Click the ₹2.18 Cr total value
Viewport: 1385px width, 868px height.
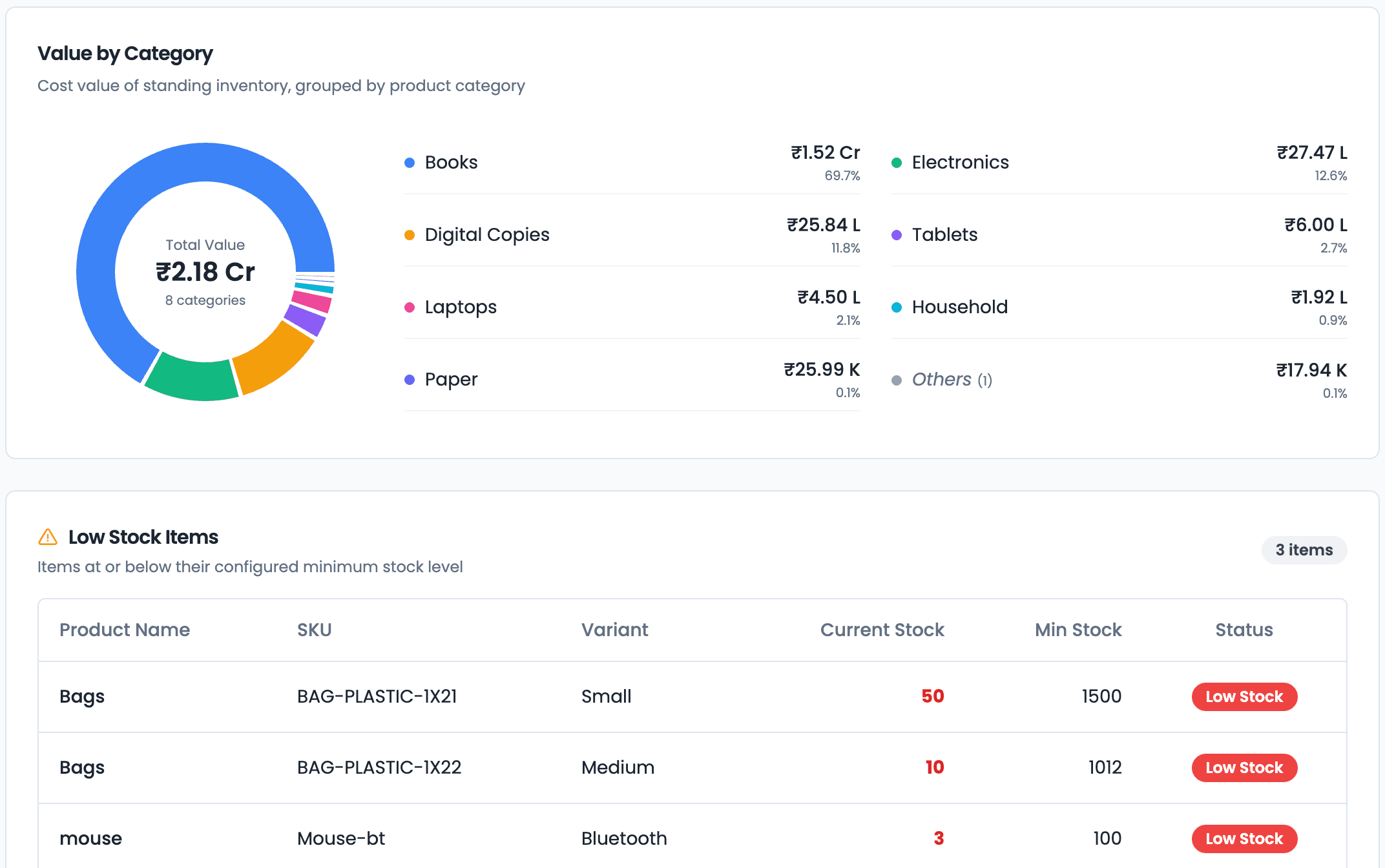[x=205, y=273]
